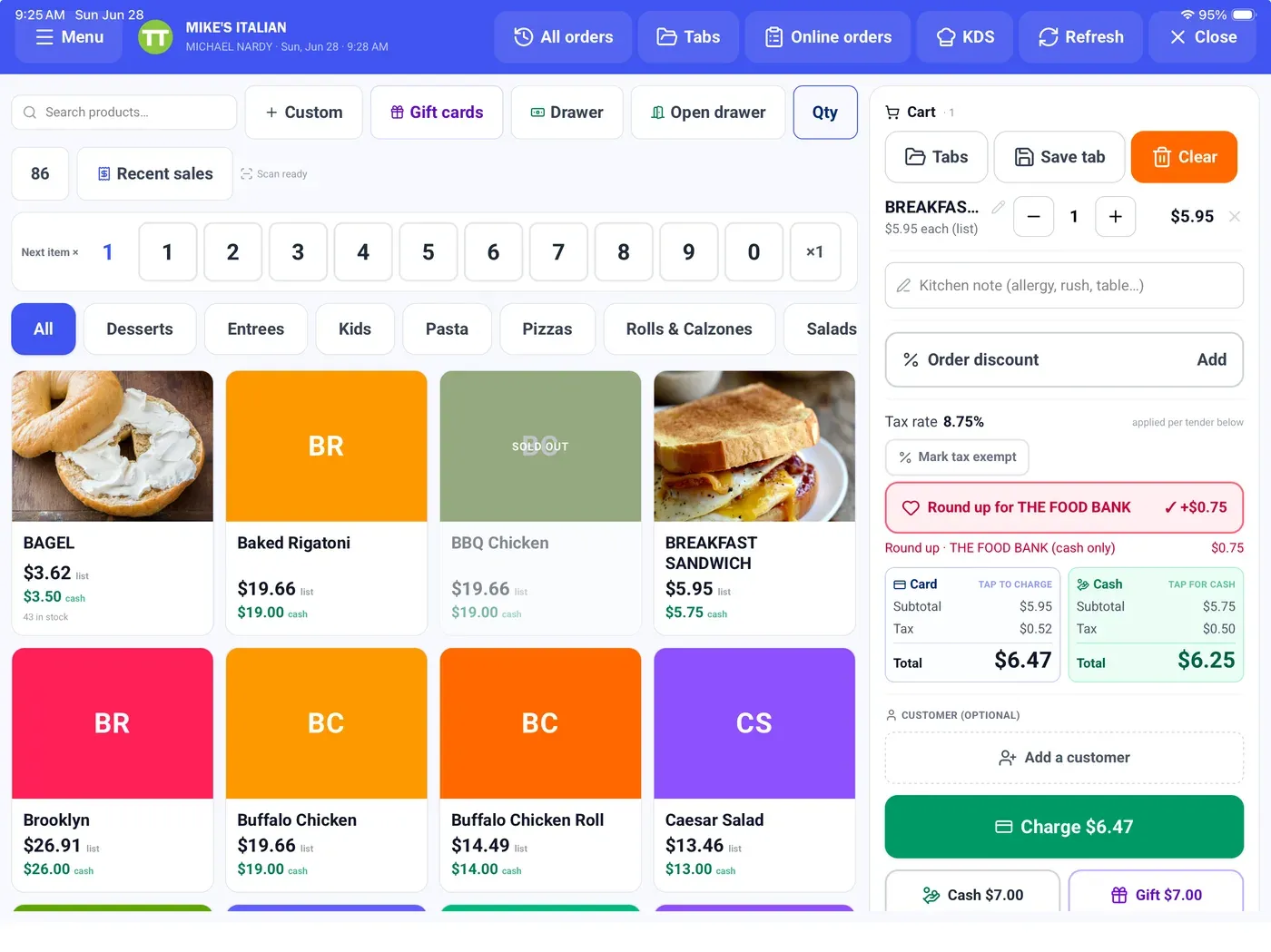Select Card tender panel to charge

[x=972, y=625]
